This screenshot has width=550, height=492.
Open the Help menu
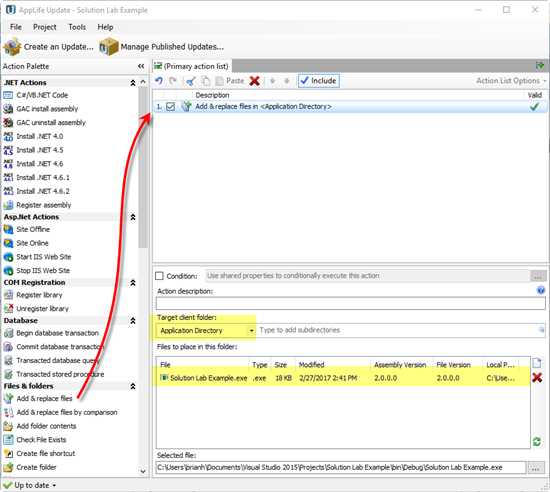pyautogui.click(x=105, y=27)
